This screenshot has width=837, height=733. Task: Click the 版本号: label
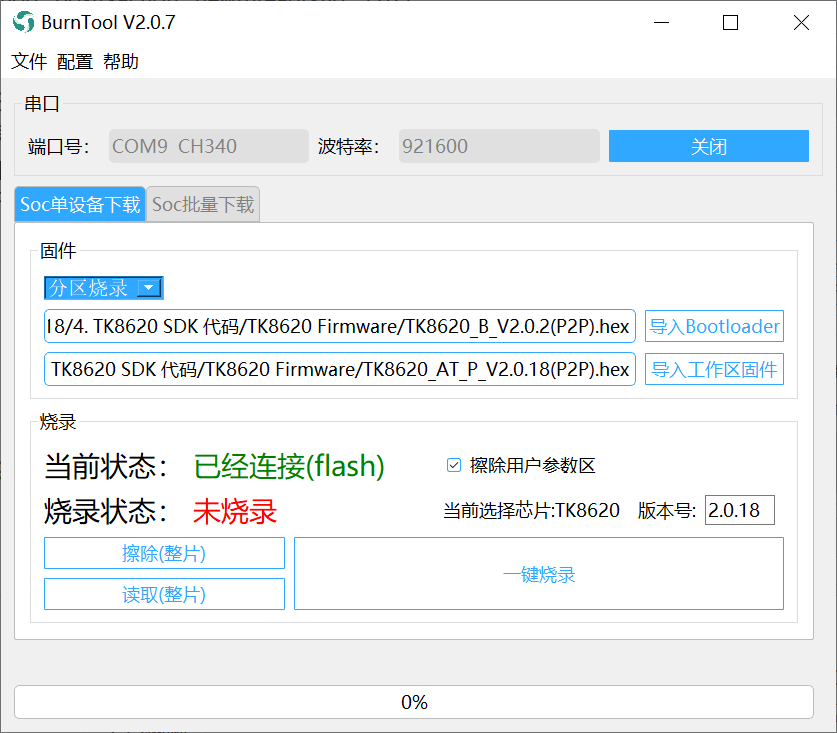[x=667, y=511]
